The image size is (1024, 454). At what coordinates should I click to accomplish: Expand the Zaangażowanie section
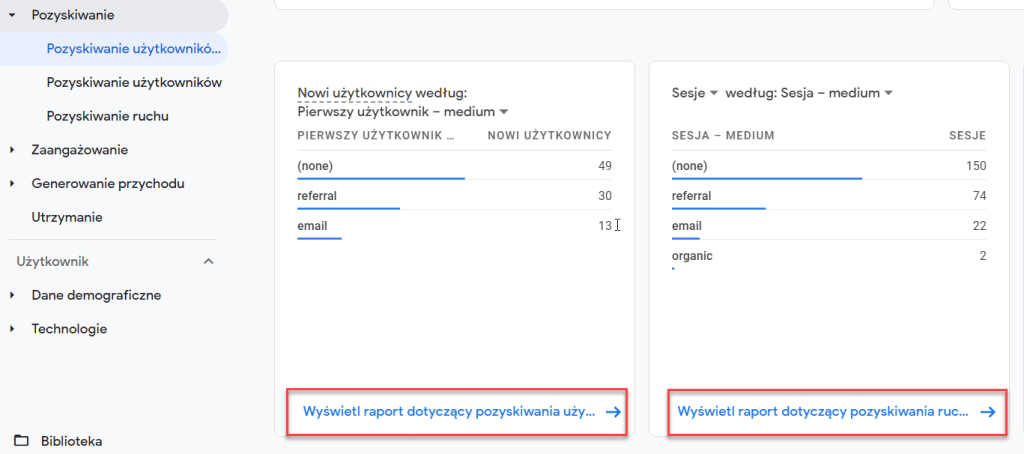(x=12, y=150)
